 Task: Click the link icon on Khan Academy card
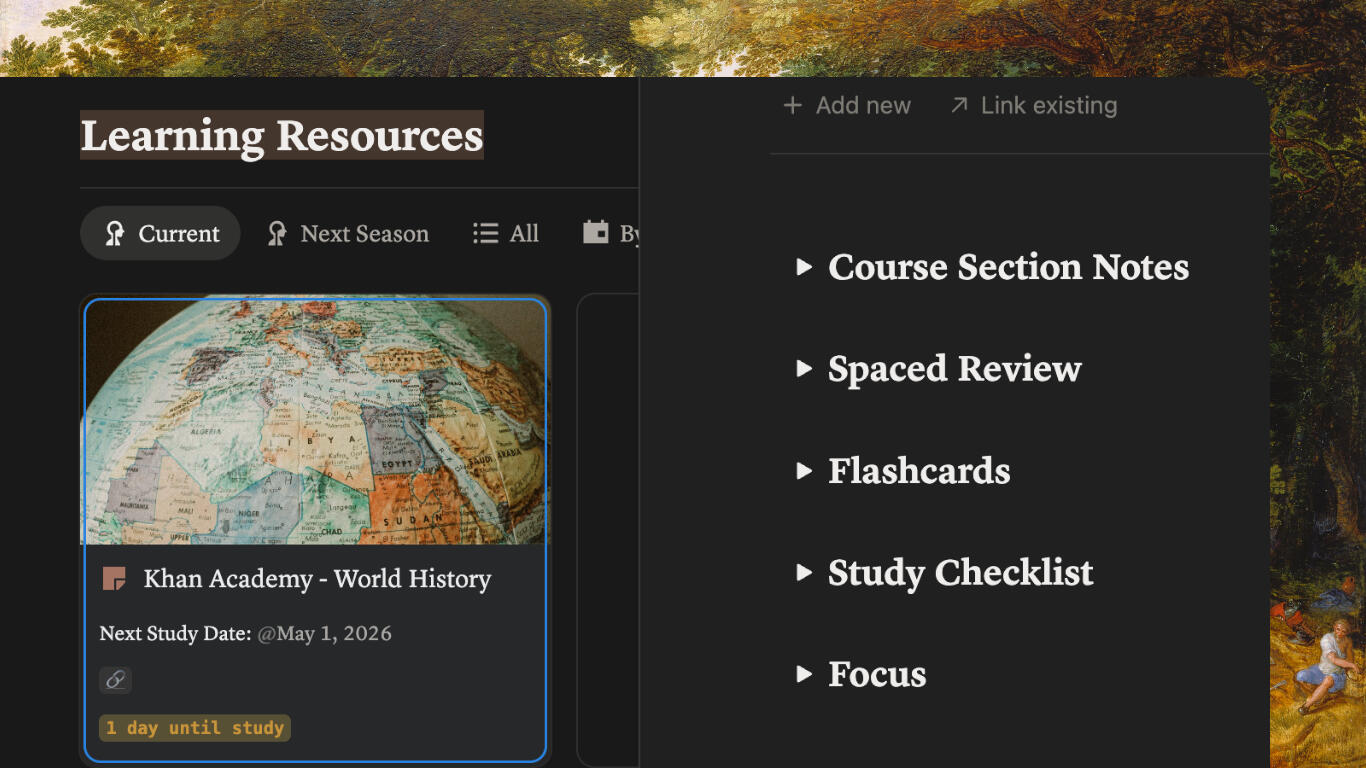(x=115, y=680)
